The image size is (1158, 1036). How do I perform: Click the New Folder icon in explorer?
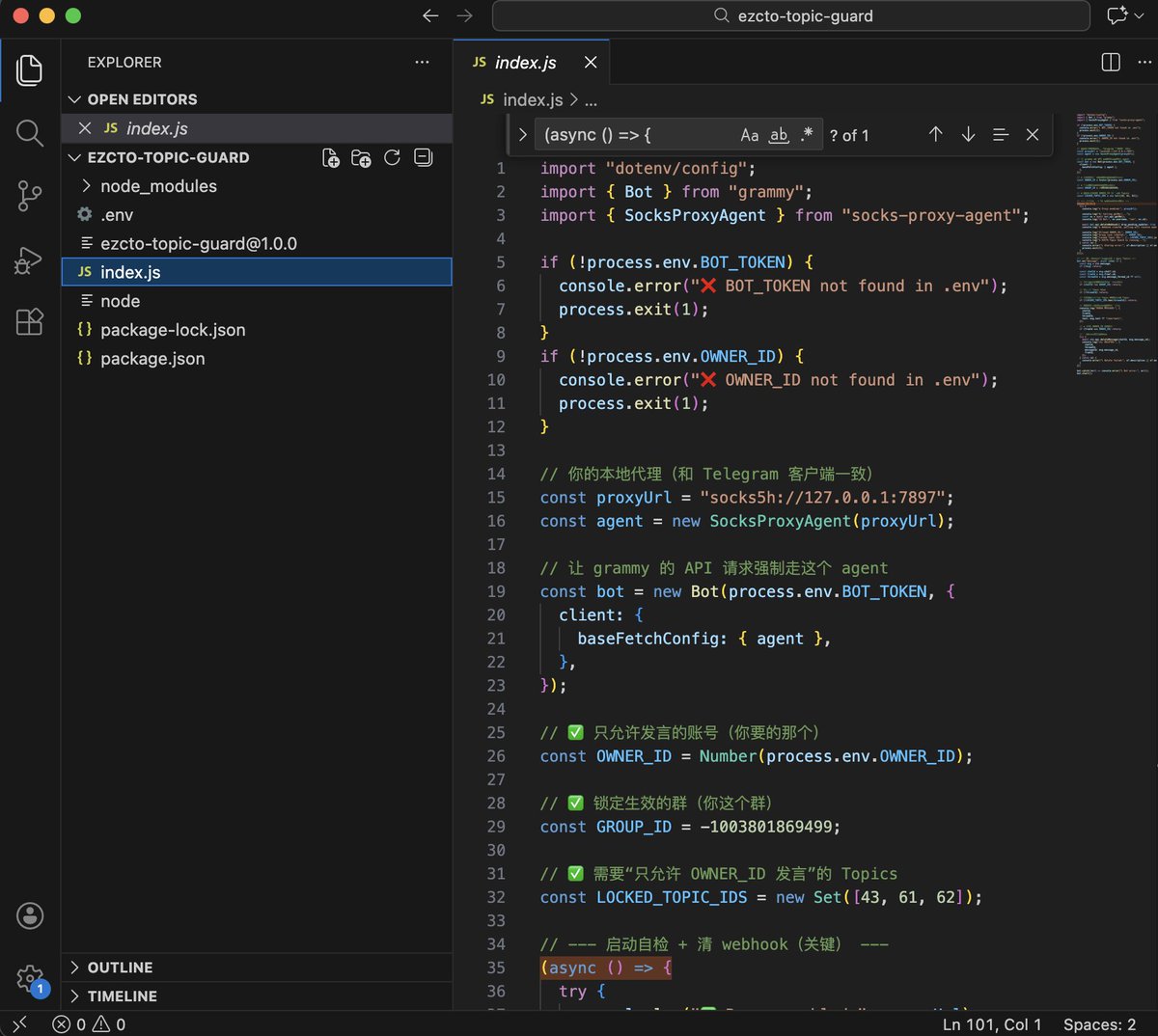pos(361,158)
